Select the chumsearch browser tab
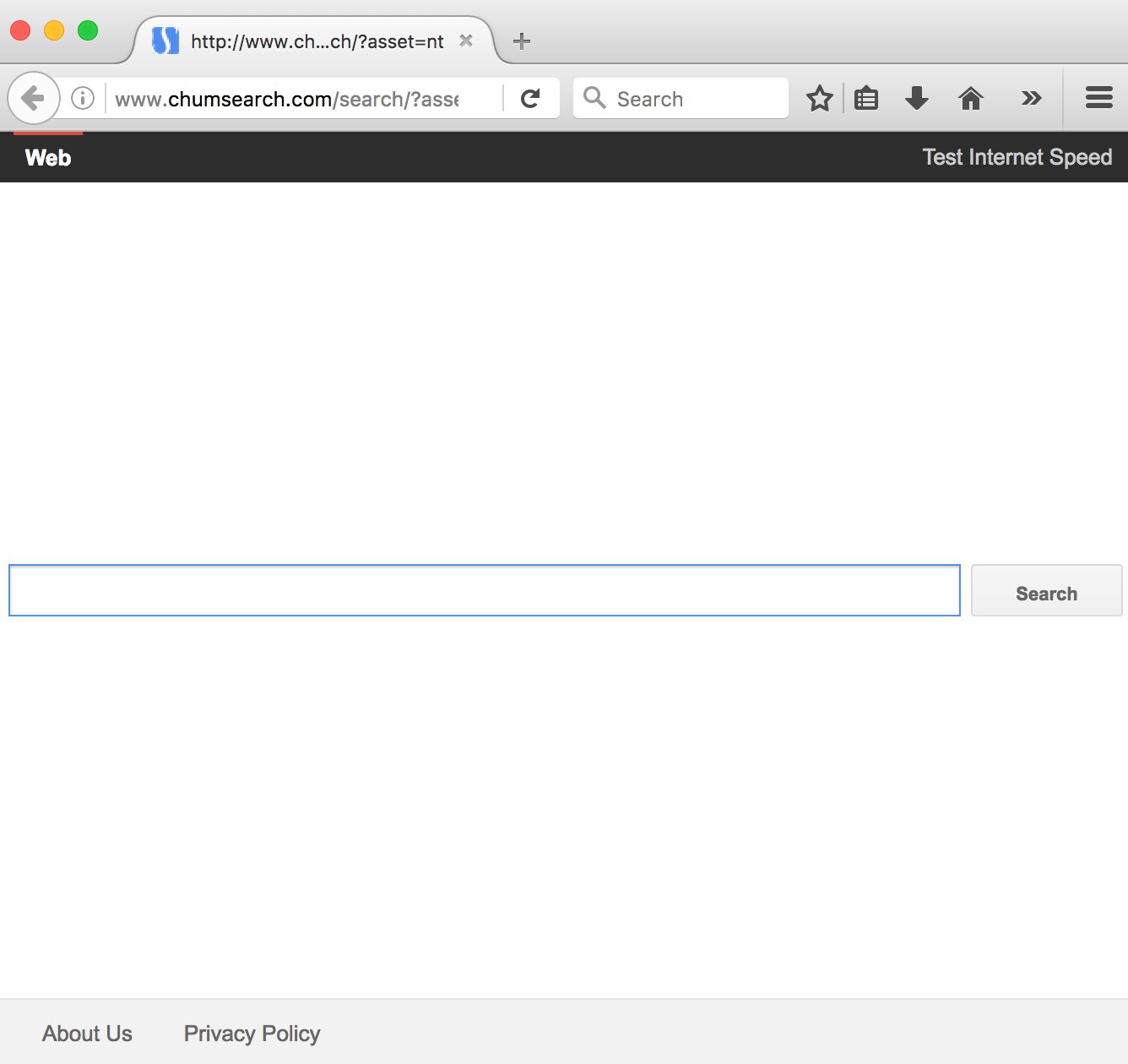 point(312,41)
